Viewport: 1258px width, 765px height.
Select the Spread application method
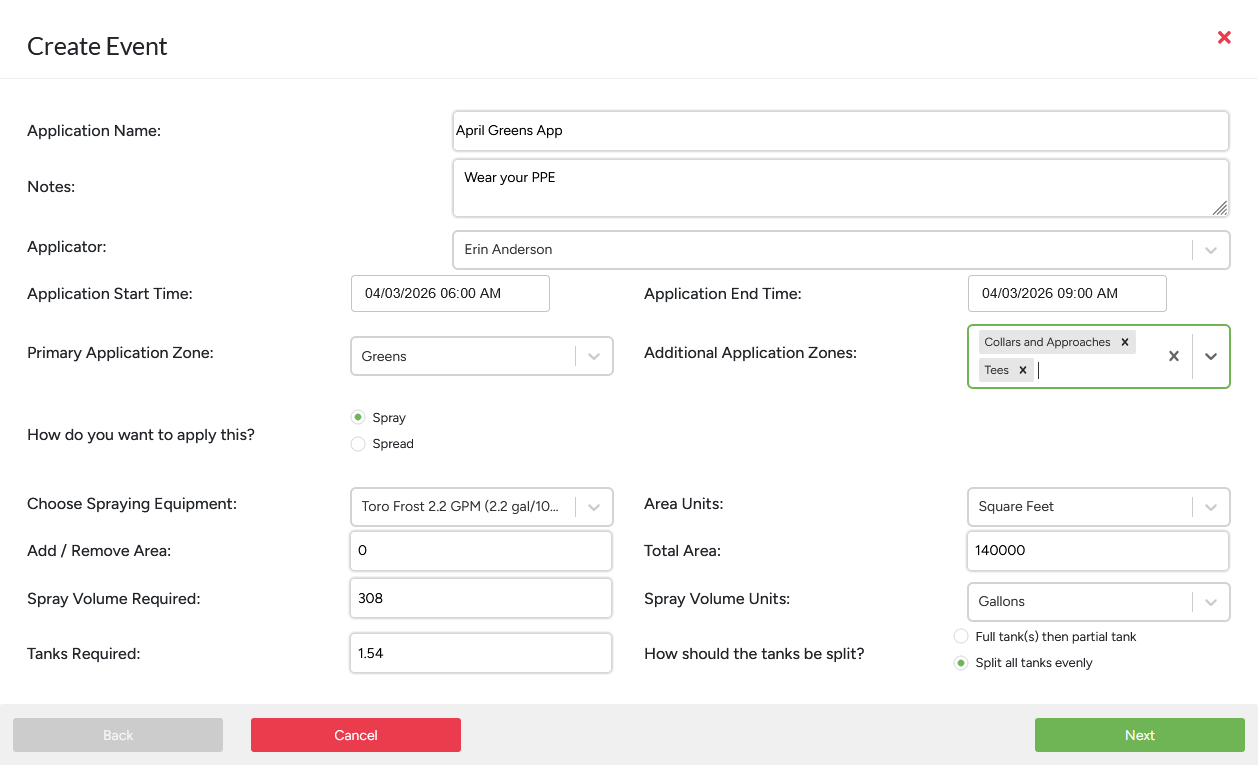(x=358, y=444)
